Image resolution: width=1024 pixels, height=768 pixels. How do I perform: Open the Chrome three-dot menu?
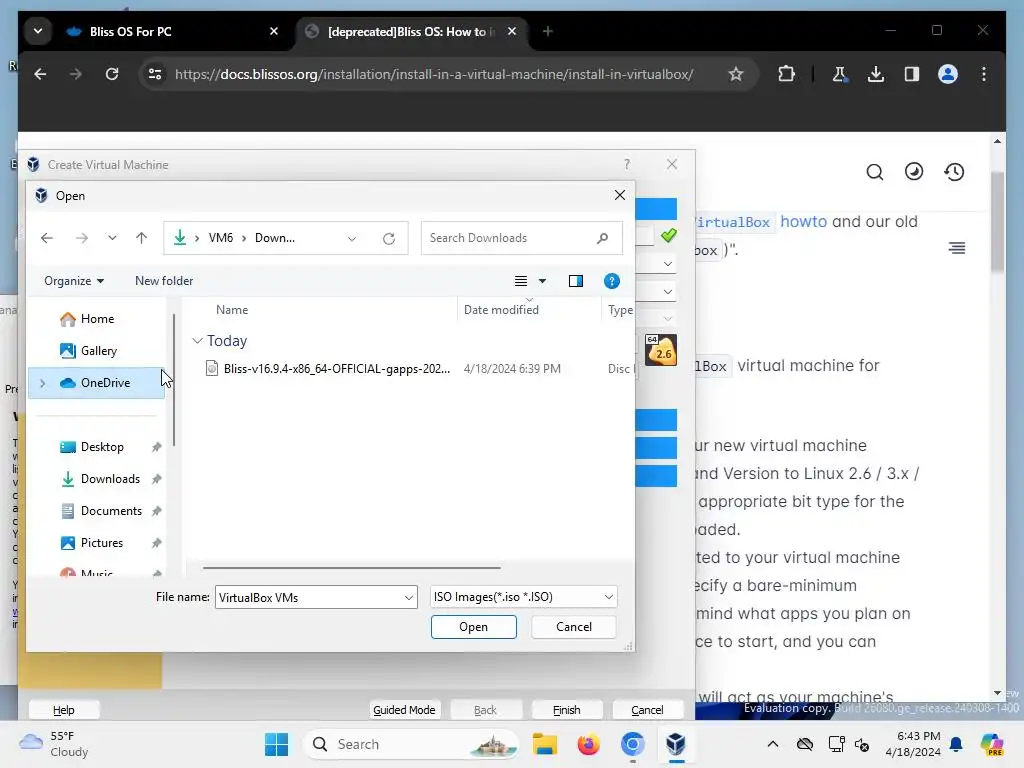(x=984, y=74)
